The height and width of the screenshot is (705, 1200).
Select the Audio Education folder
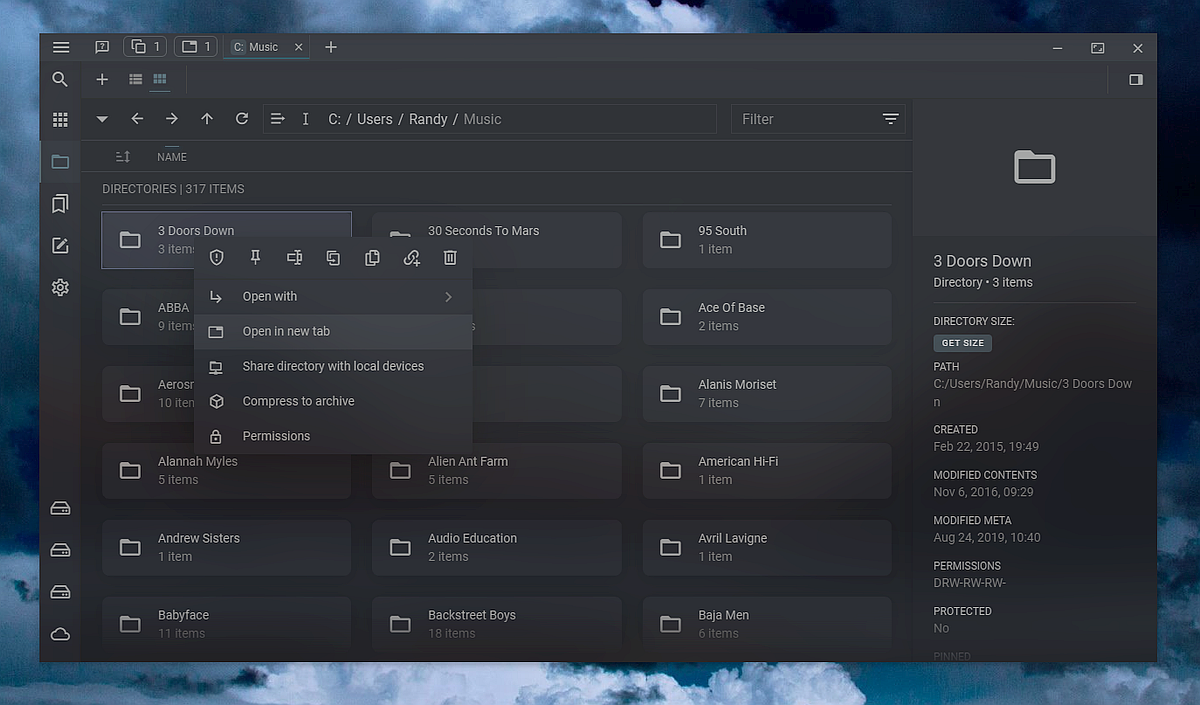pyautogui.click(x=496, y=547)
